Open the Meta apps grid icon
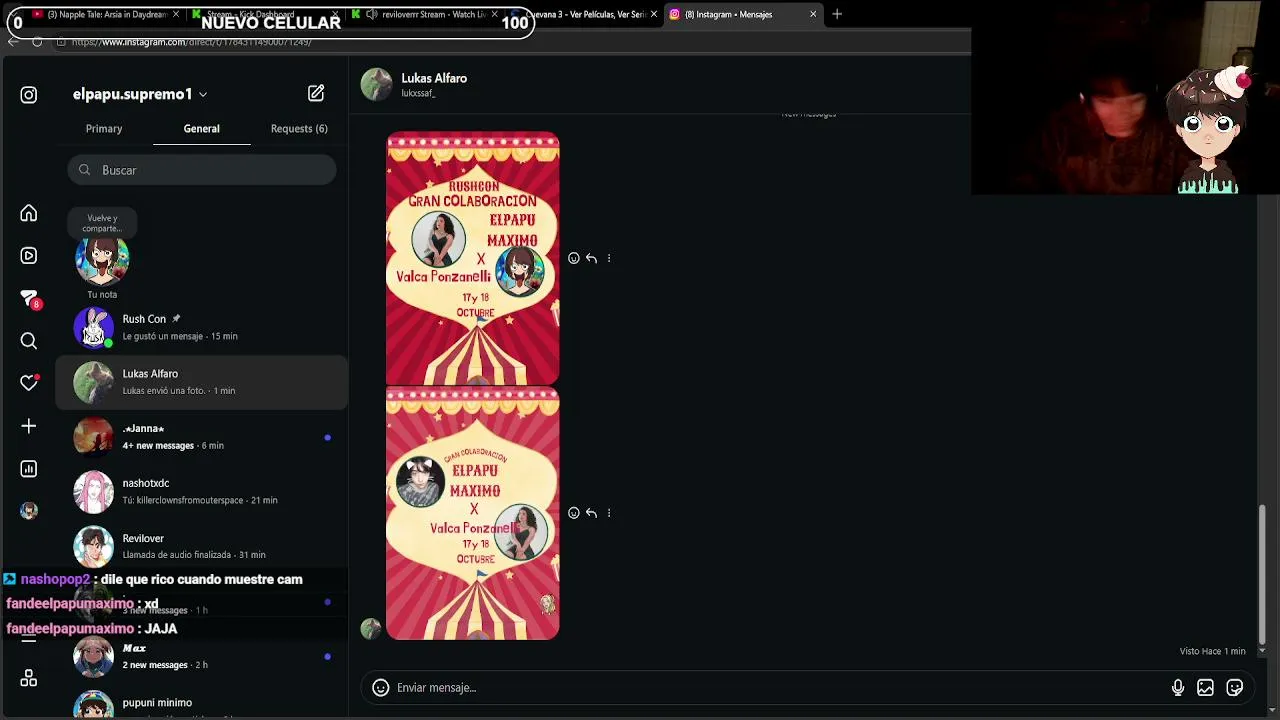Viewport: 1280px width, 720px height. click(29, 678)
